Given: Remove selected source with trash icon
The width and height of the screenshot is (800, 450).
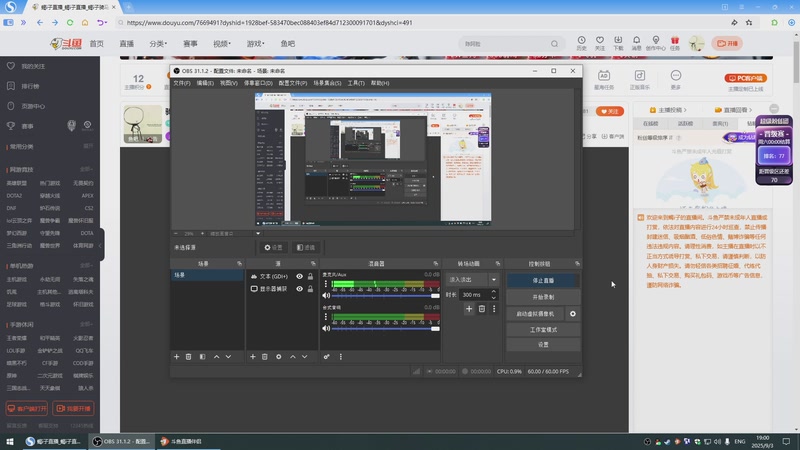Looking at the screenshot, I should (265, 357).
